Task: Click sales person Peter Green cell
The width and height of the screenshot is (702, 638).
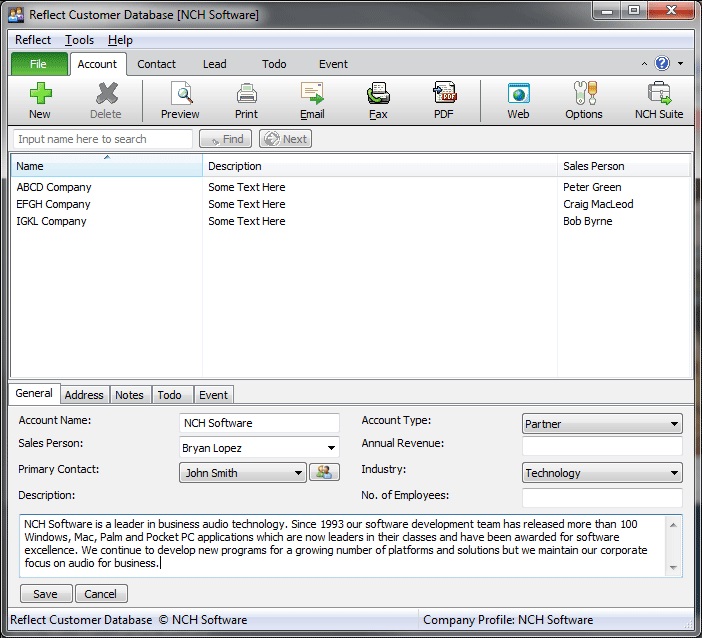Action: pos(592,187)
